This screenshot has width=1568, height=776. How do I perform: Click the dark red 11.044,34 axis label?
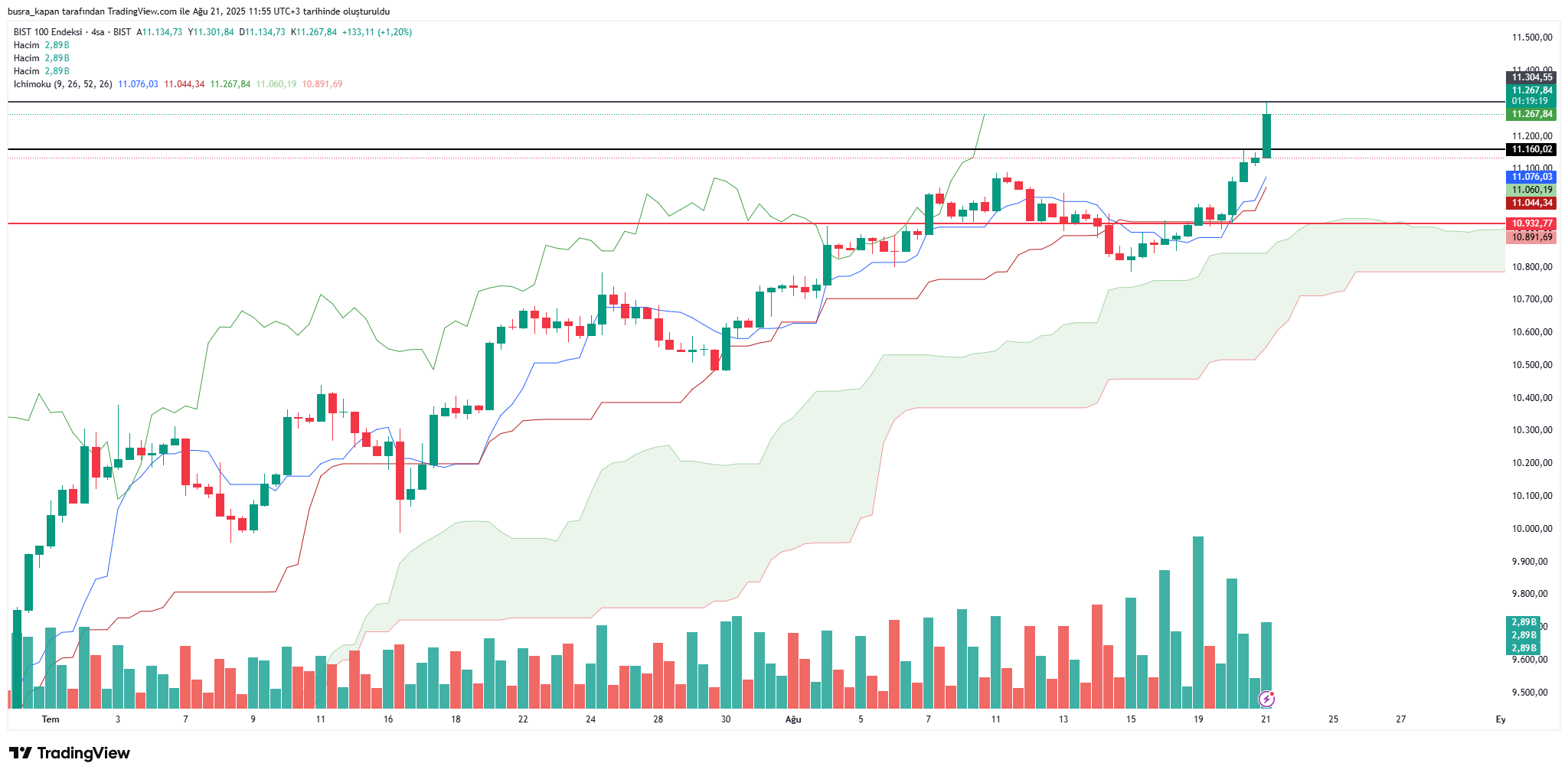1532,203
